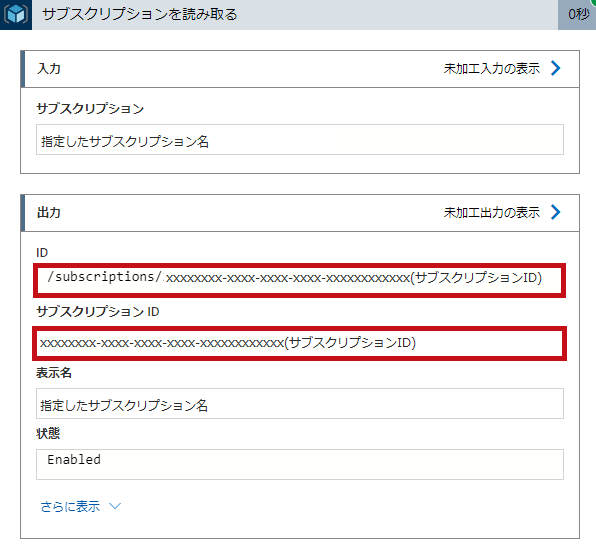Open raw inputs via the blue chevron
Image resolution: width=596 pixels, height=544 pixels.
click(555, 68)
